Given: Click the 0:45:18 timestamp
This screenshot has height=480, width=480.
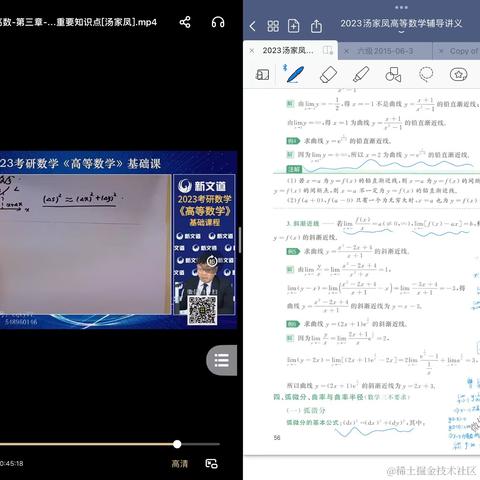Looking at the screenshot, I should (12, 464).
